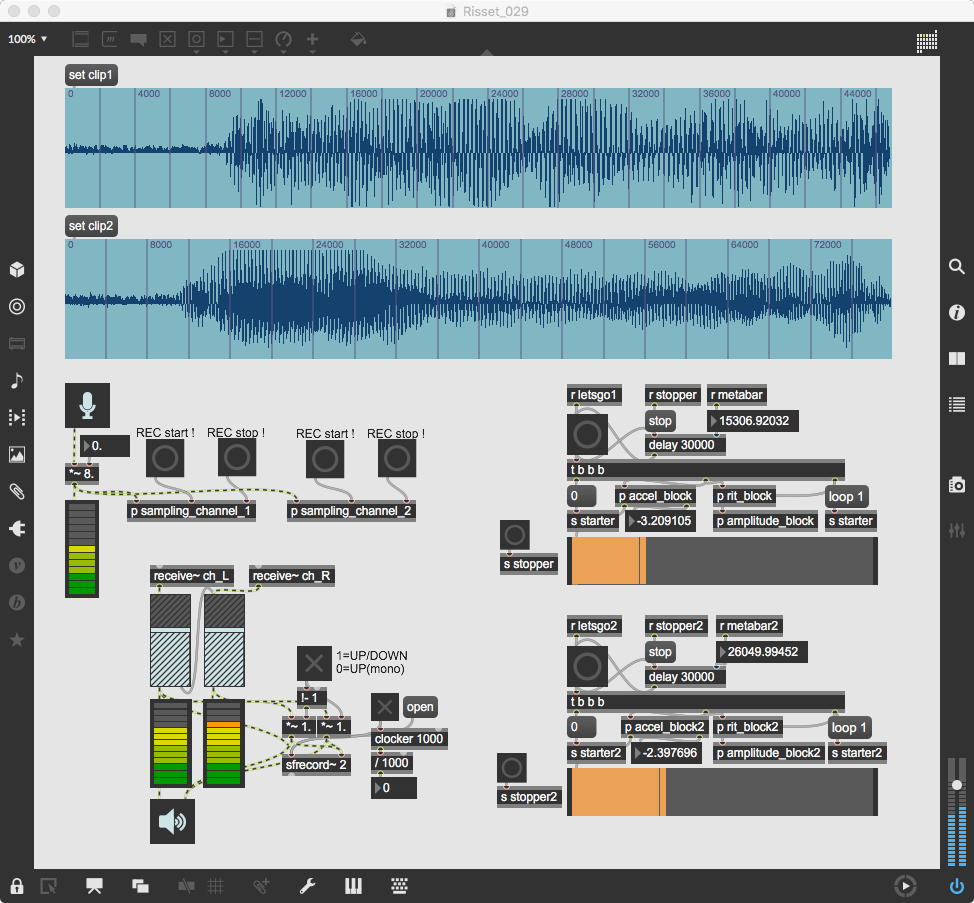This screenshot has height=903, width=974.
Task: Expand the dial object dropdown in top toolbar
Action: (283, 41)
